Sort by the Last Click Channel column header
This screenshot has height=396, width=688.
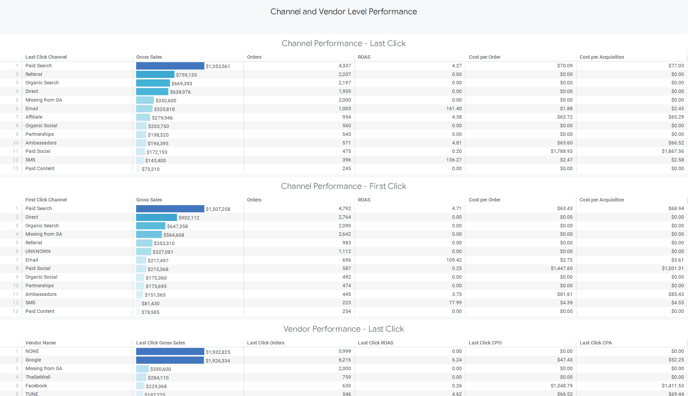point(46,57)
